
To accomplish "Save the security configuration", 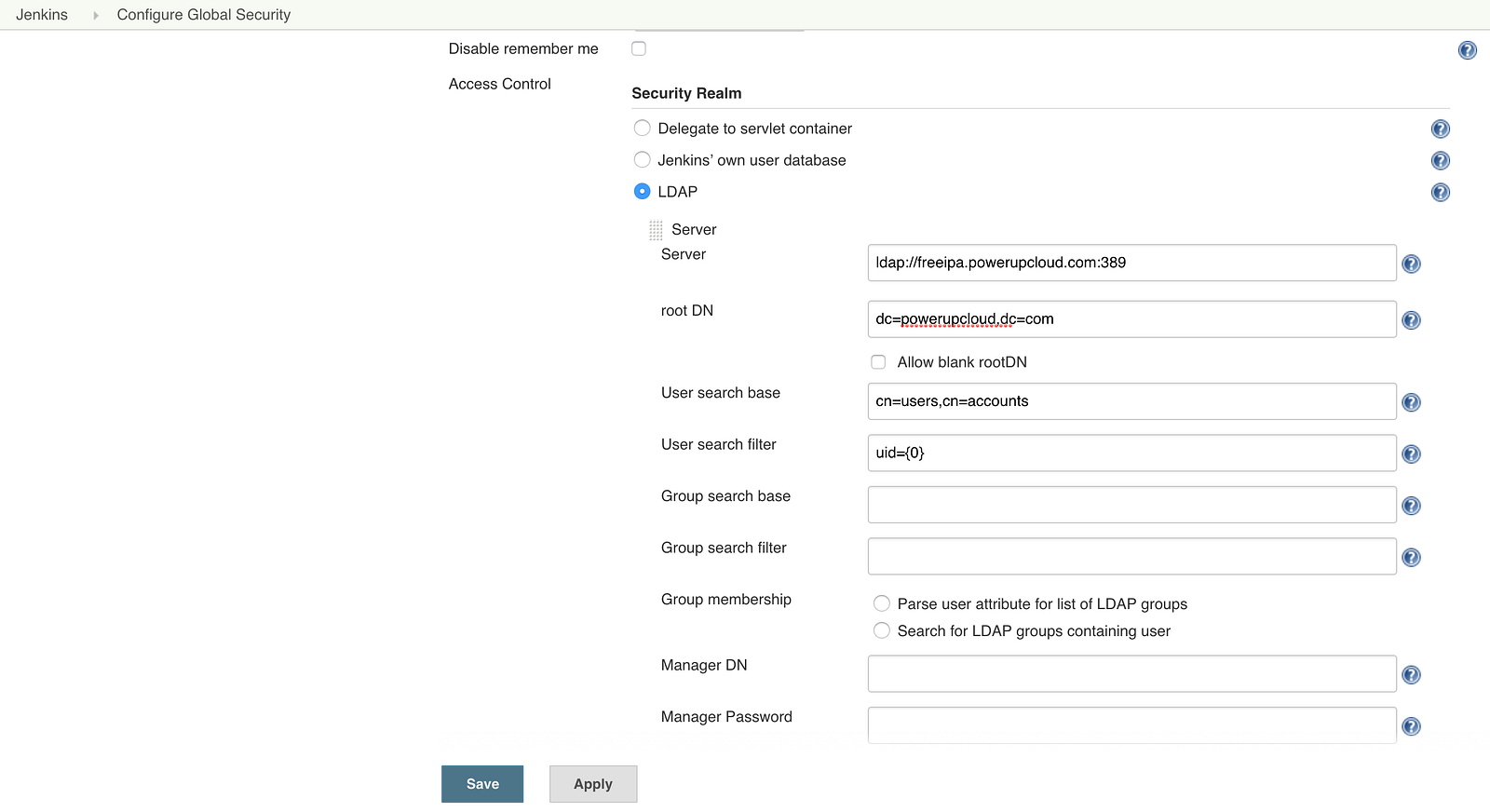I will [x=482, y=784].
